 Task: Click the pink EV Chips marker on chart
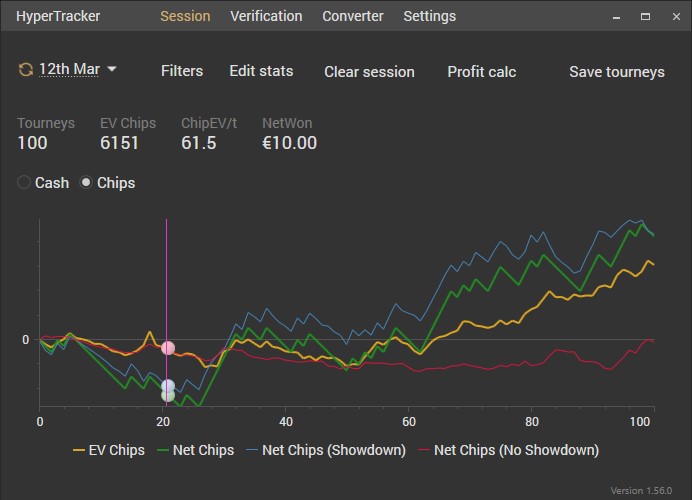point(168,348)
